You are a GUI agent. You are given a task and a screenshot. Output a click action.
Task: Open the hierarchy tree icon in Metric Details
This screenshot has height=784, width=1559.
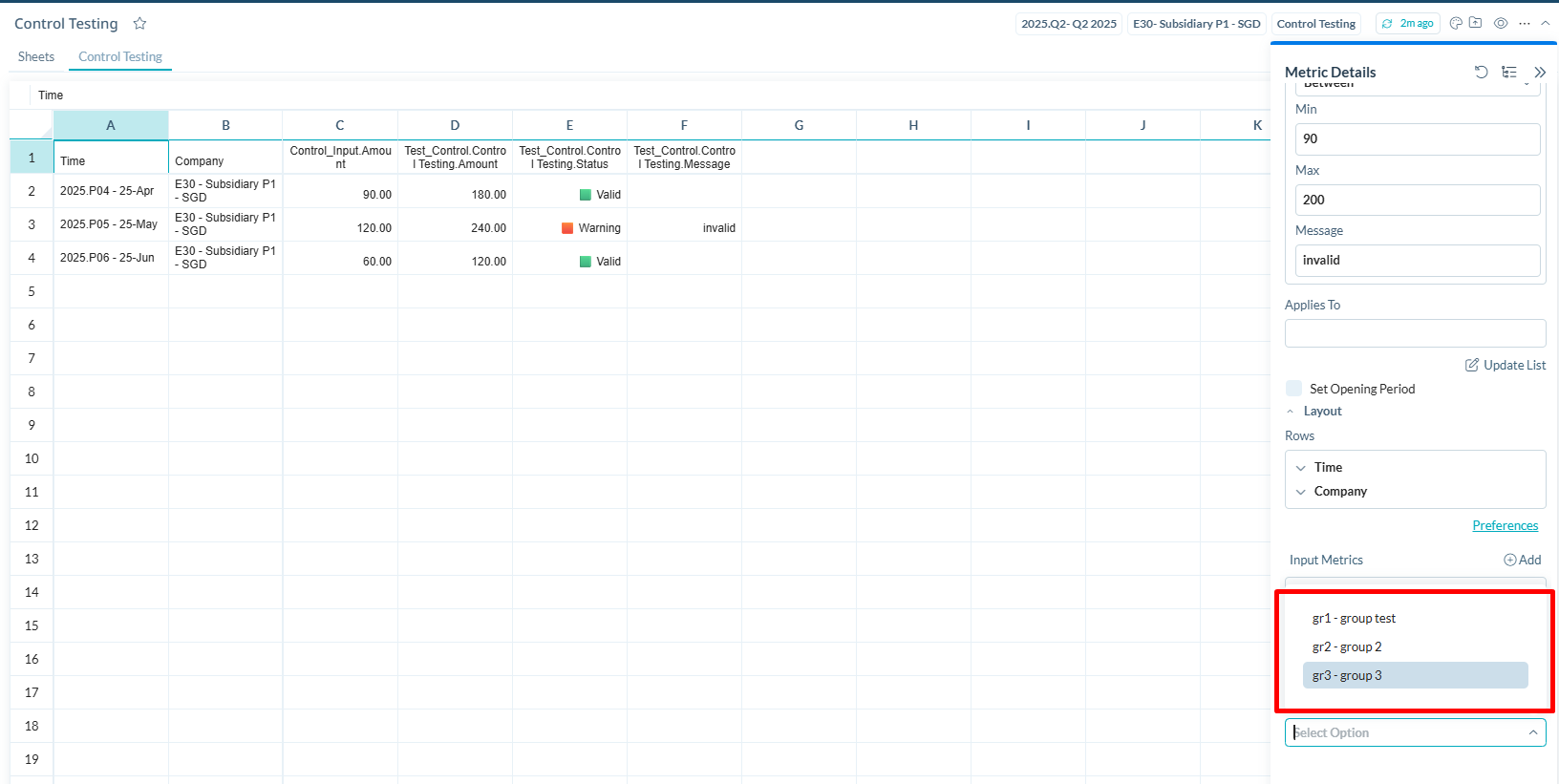1509,73
